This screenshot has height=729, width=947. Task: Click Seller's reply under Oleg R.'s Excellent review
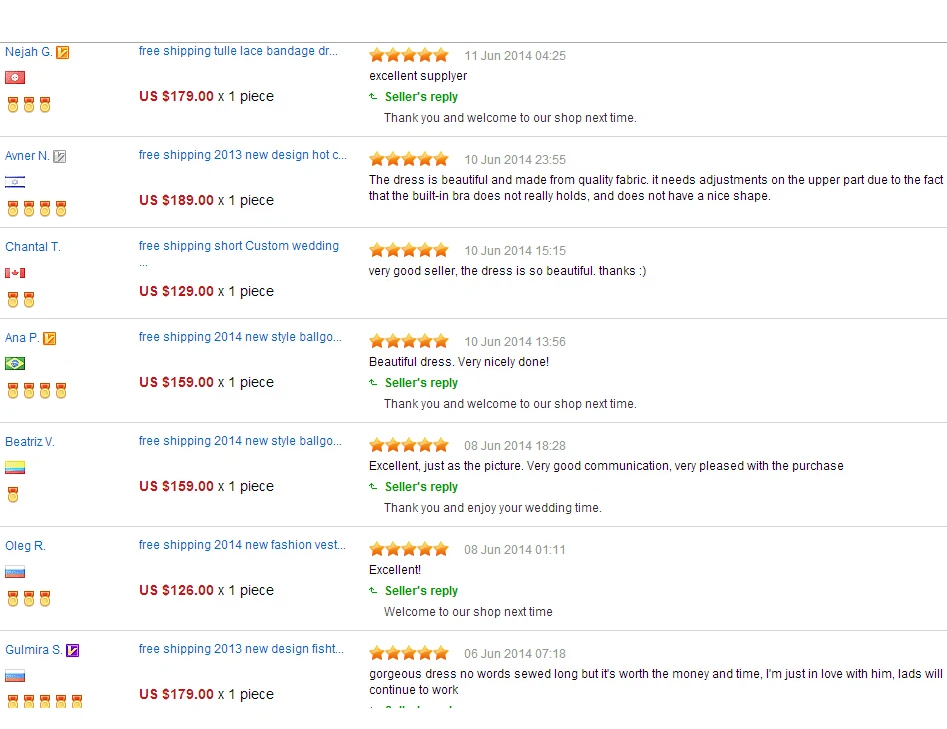click(421, 591)
